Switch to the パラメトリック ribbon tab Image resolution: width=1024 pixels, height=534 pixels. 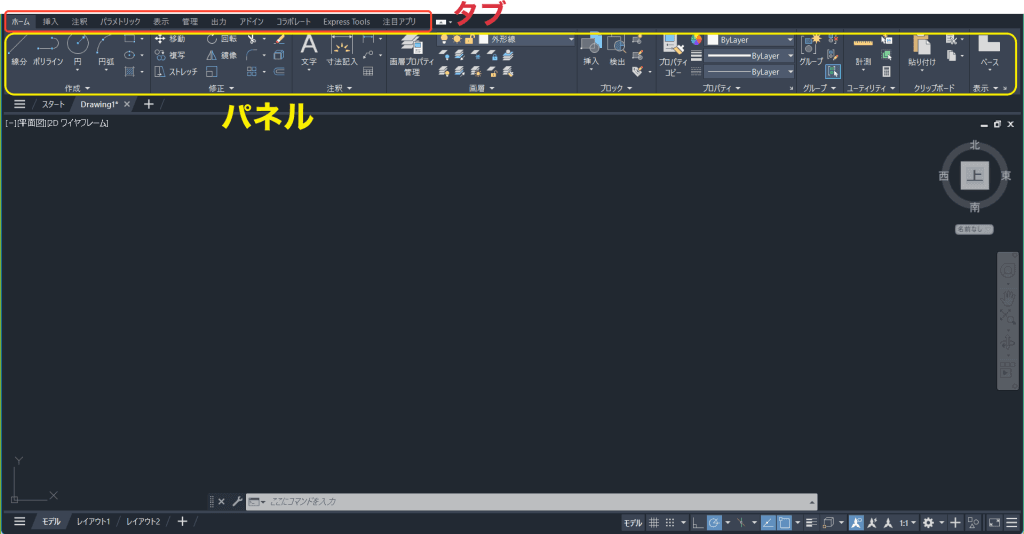coord(120,22)
